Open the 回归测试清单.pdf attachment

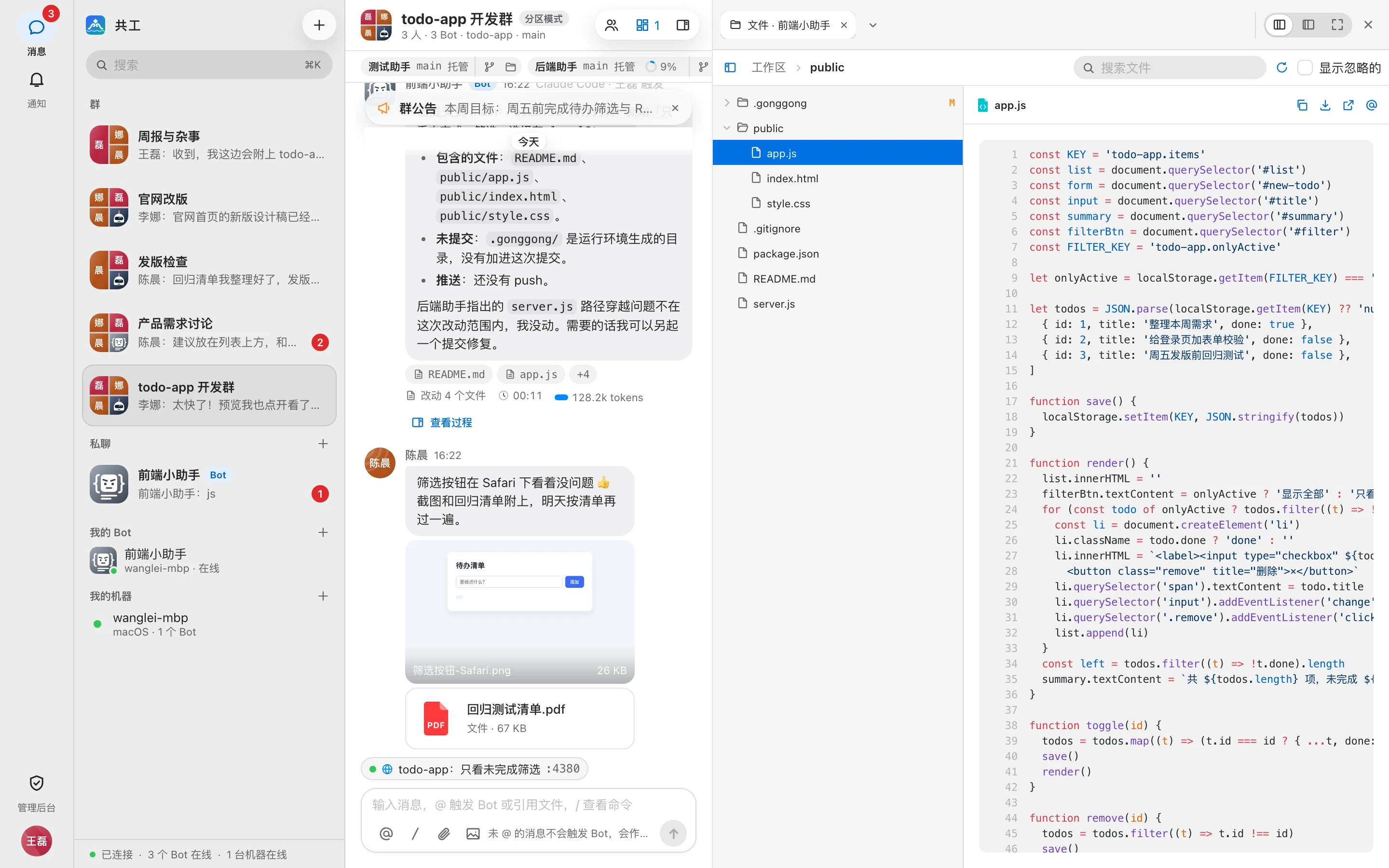click(x=519, y=718)
